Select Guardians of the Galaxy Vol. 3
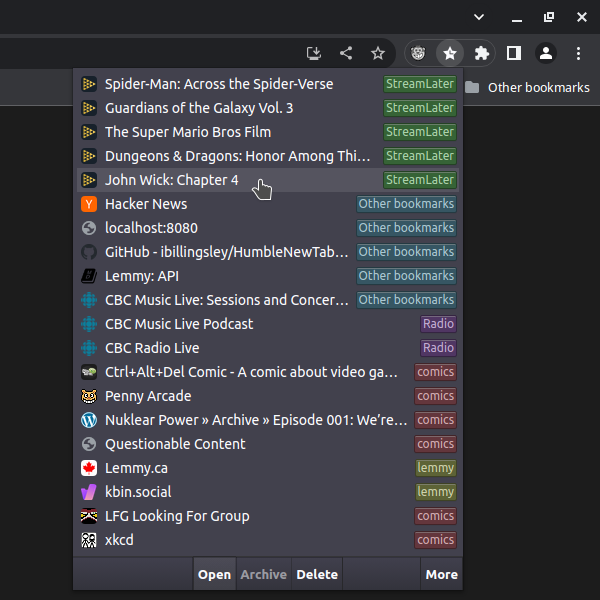The width and height of the screenshot is (600, 600). click(268, 108)
